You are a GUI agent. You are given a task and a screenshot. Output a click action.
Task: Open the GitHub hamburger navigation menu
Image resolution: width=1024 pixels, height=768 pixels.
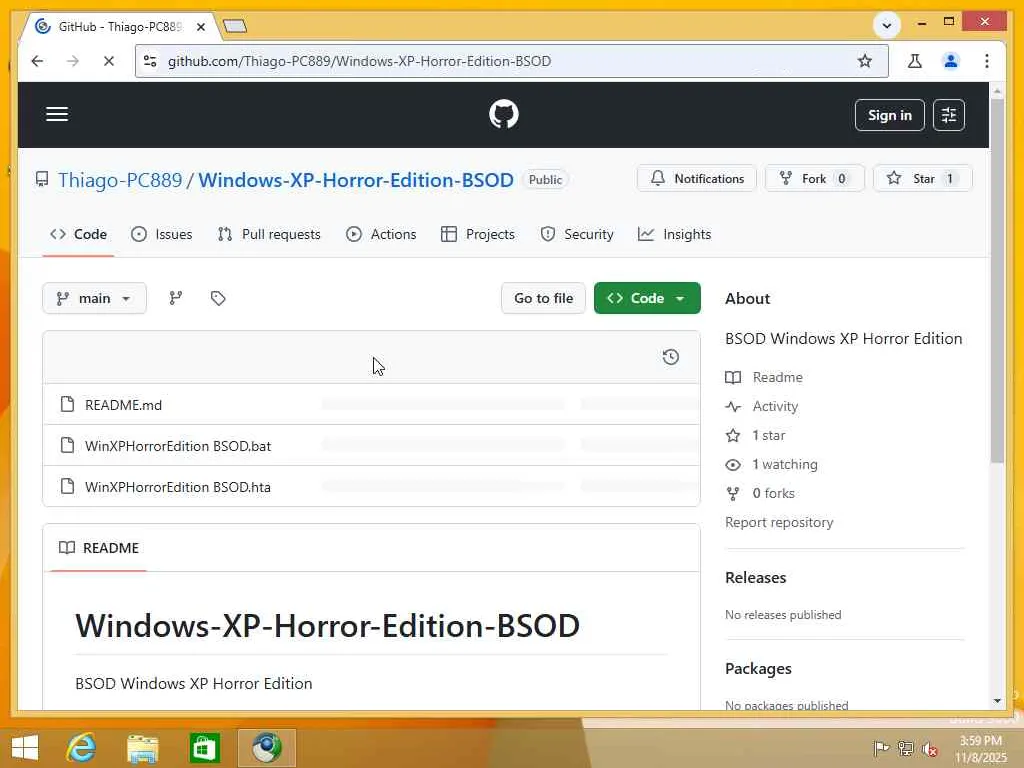point(57,114)
